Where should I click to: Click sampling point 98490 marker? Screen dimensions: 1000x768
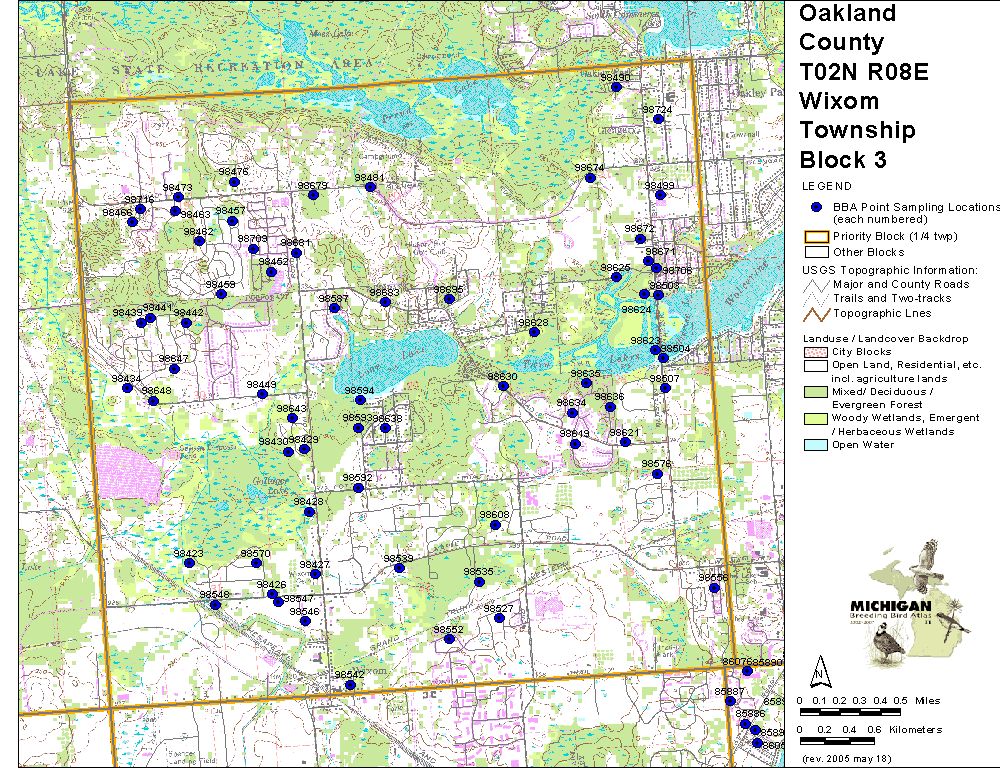coord(617,88)
